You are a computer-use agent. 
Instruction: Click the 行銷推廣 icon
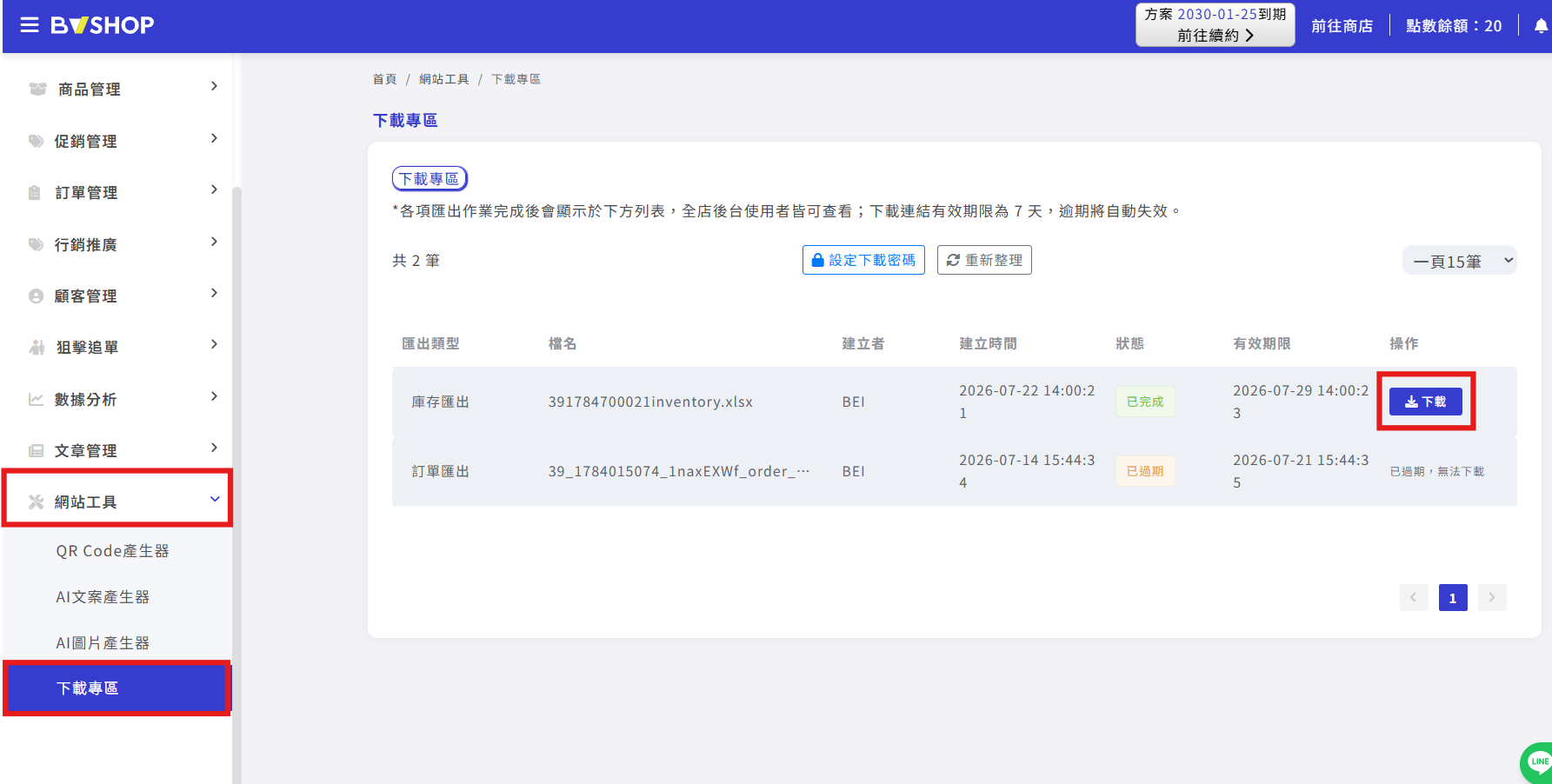[36, 244]
